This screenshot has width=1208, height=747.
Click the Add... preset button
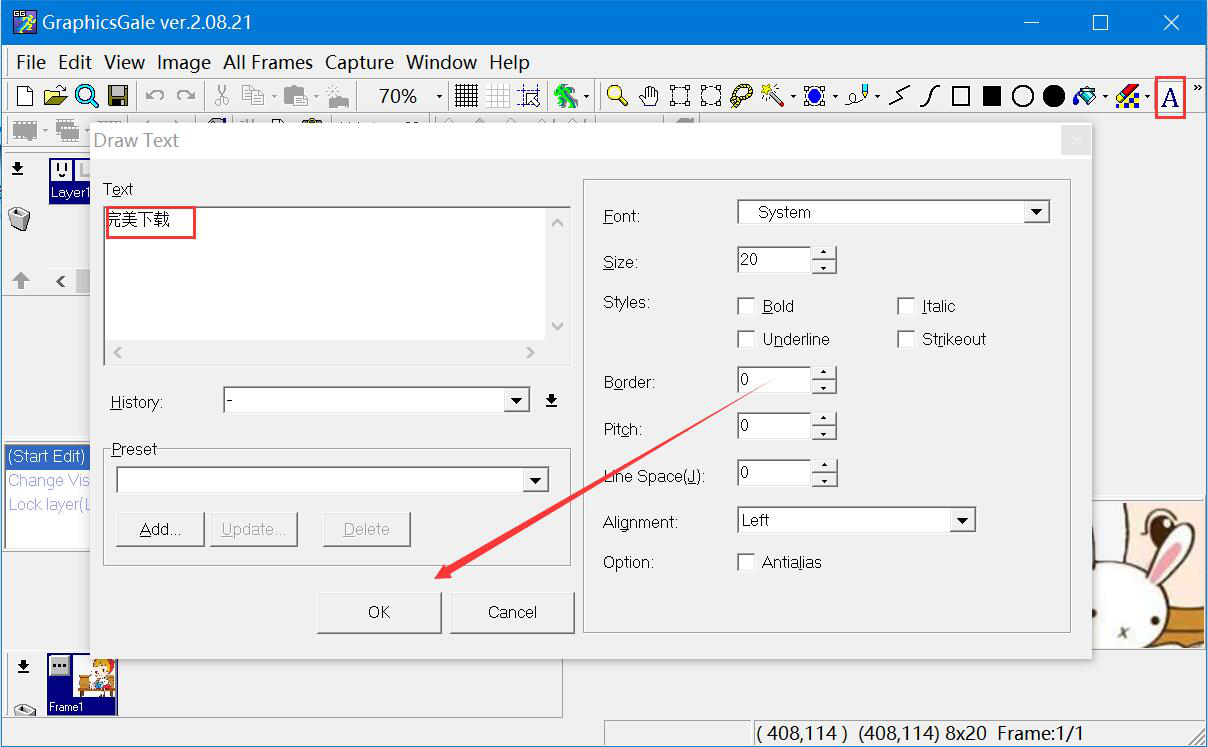pos(160,529)
